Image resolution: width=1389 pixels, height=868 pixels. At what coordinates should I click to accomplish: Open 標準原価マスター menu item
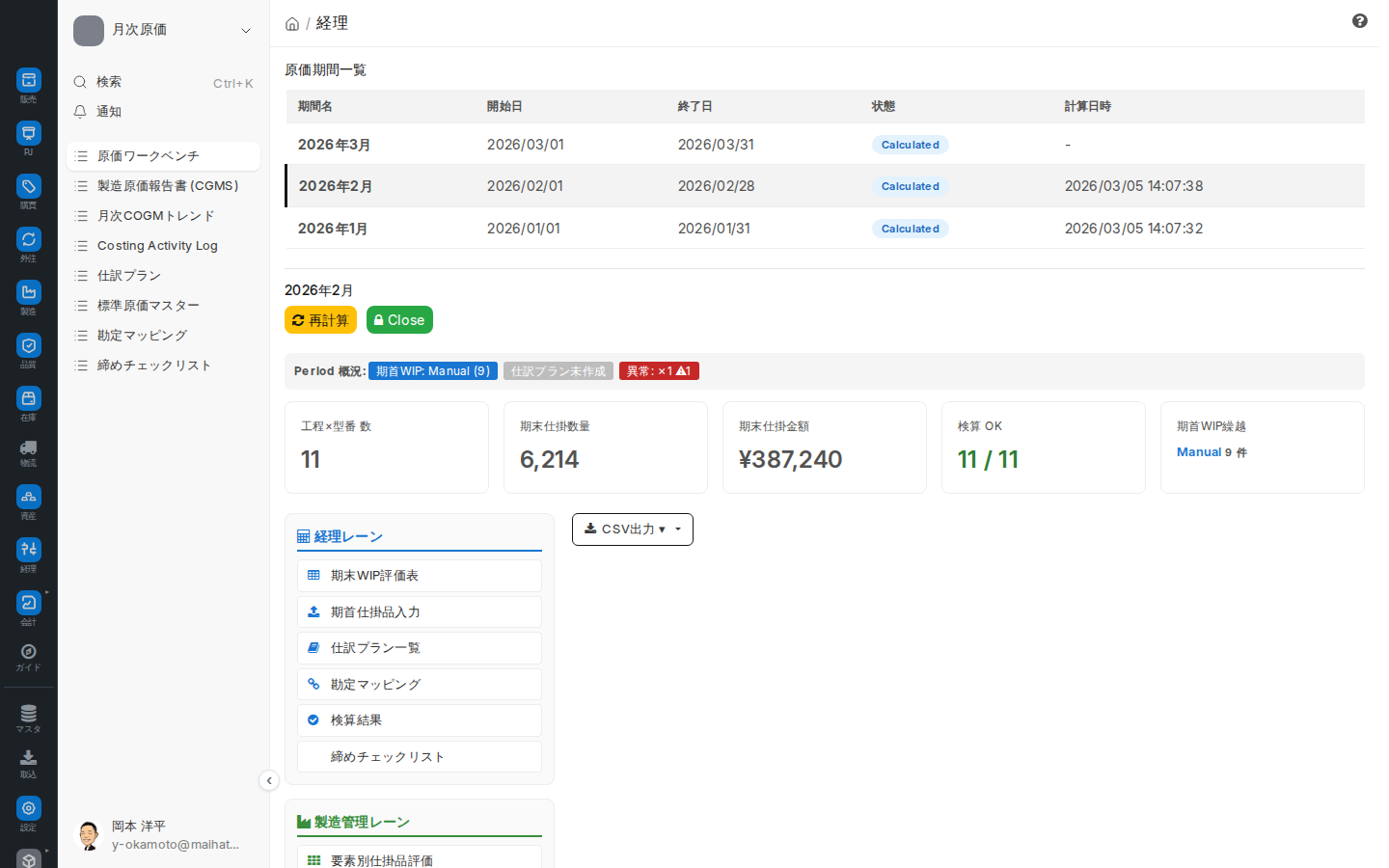coord(163,306)
